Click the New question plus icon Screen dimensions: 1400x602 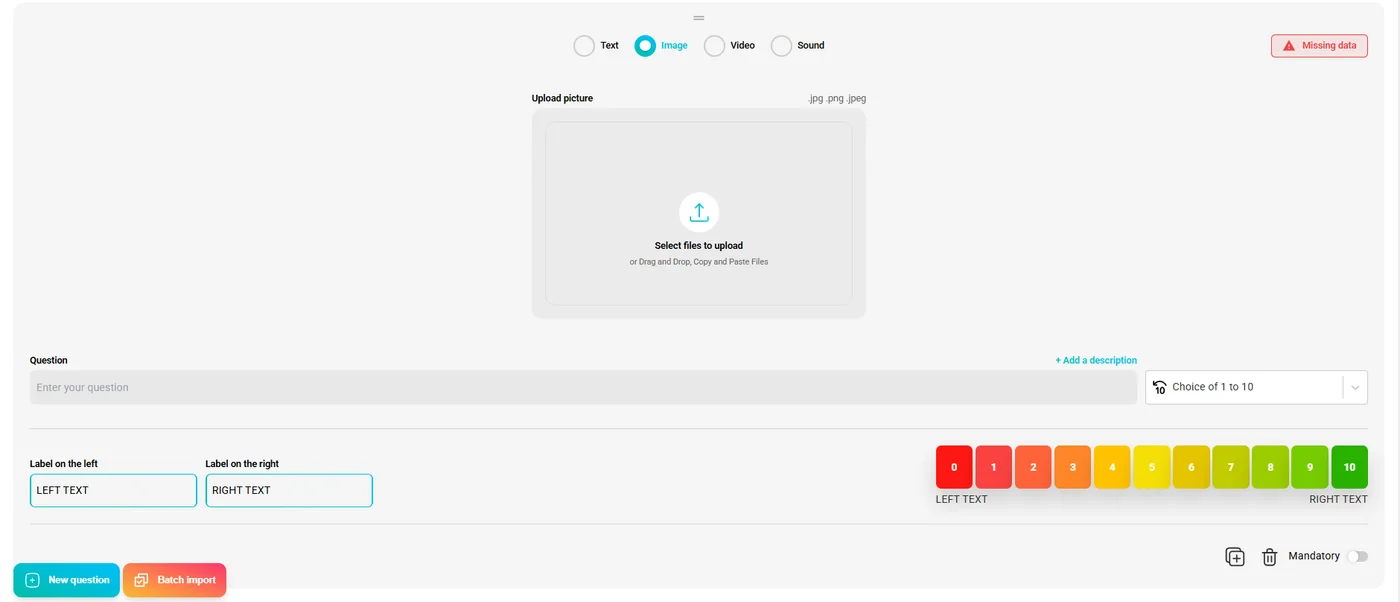(x=31, y=579)
